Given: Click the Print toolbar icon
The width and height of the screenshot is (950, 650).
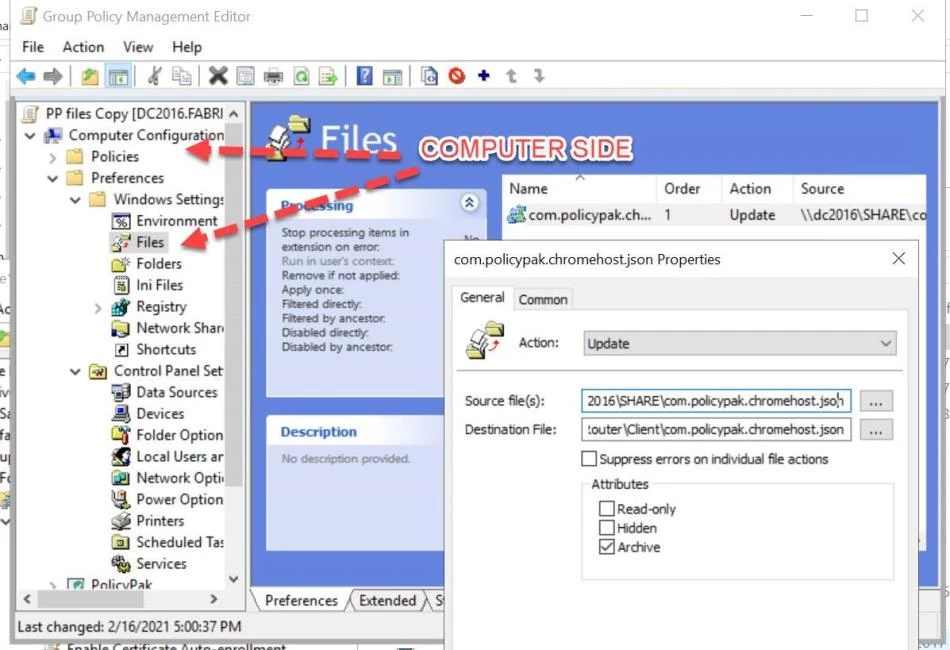Looking at the screenshot, I should (x=273, y=76).
